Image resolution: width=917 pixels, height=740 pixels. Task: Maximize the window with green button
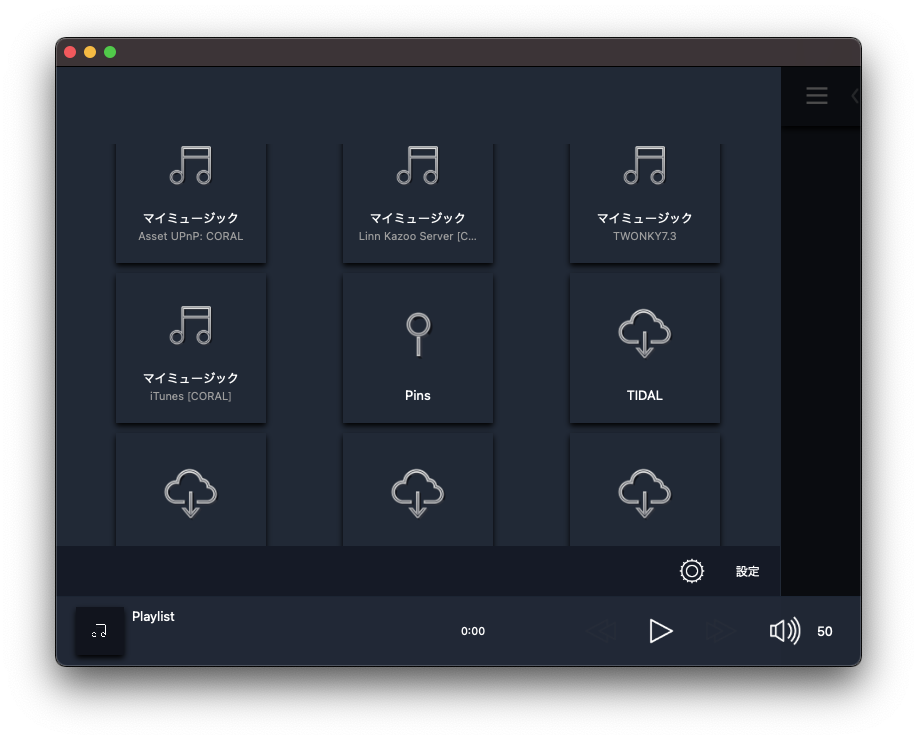tap(110, 52)
